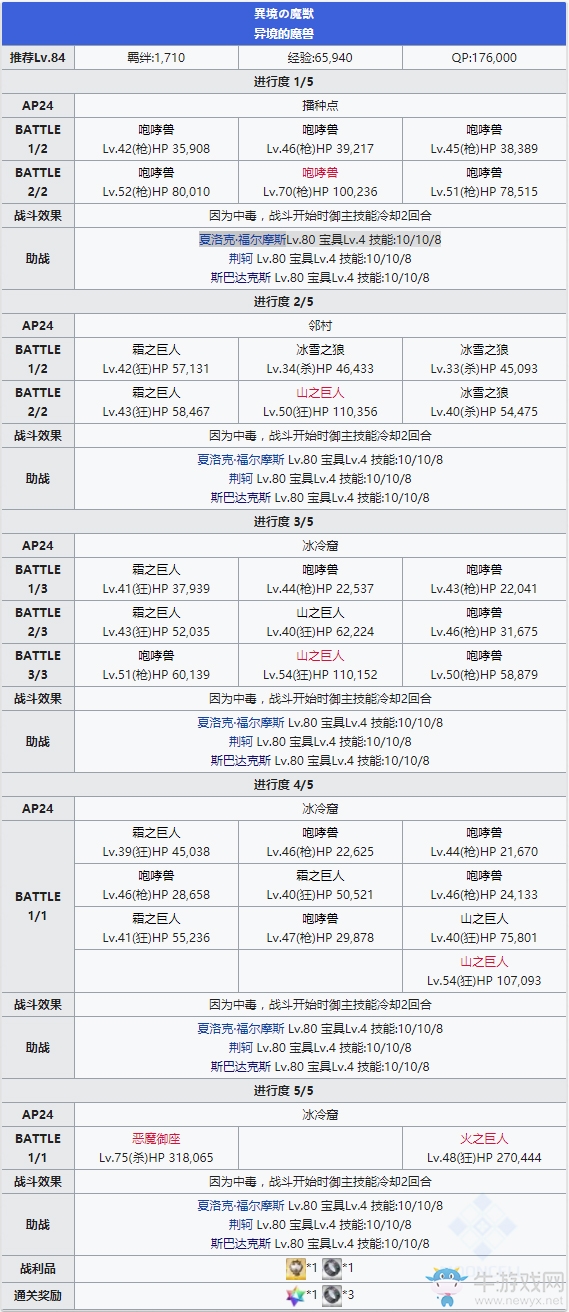Open 斯巴达克斯 link in 进行度 3/5 助战
569x1312 pixels.
pos(241,760)
